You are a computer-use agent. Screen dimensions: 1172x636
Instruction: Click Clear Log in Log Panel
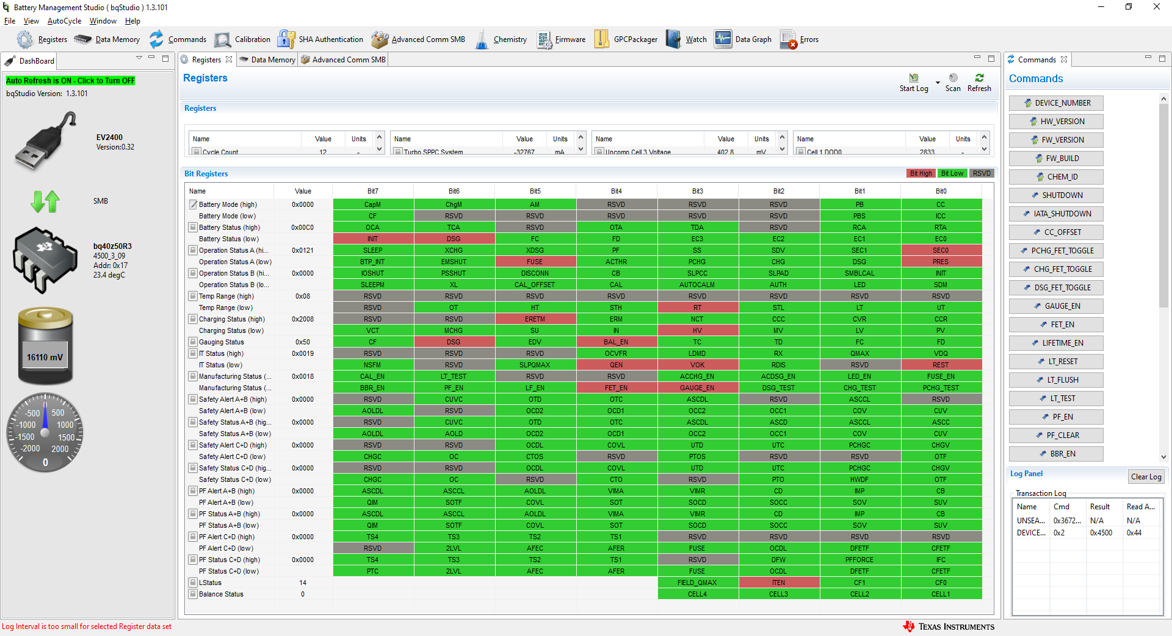[x=1146, y=477]
